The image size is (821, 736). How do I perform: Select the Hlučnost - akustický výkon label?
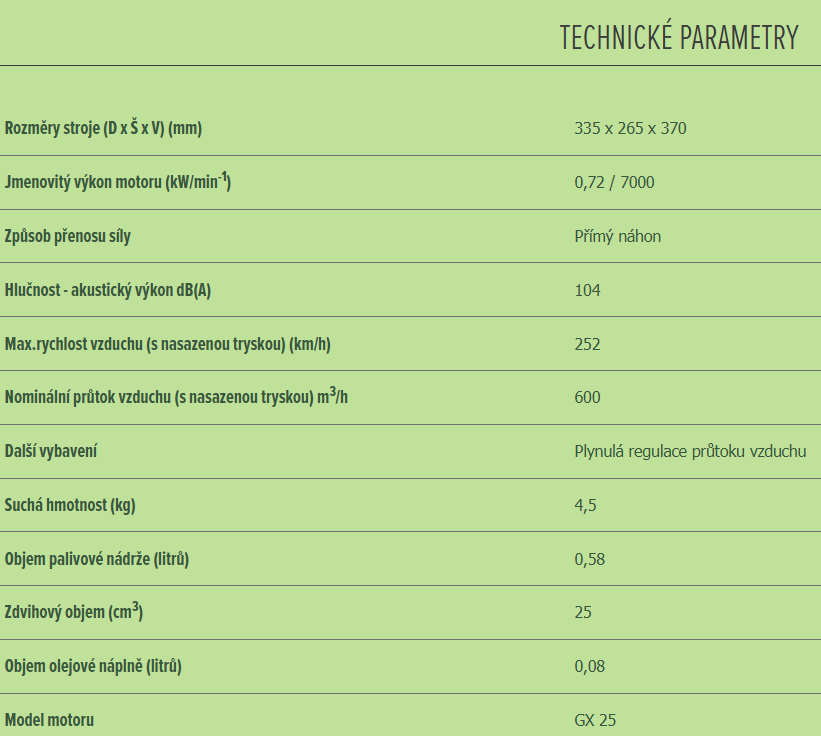pos(108,290)
